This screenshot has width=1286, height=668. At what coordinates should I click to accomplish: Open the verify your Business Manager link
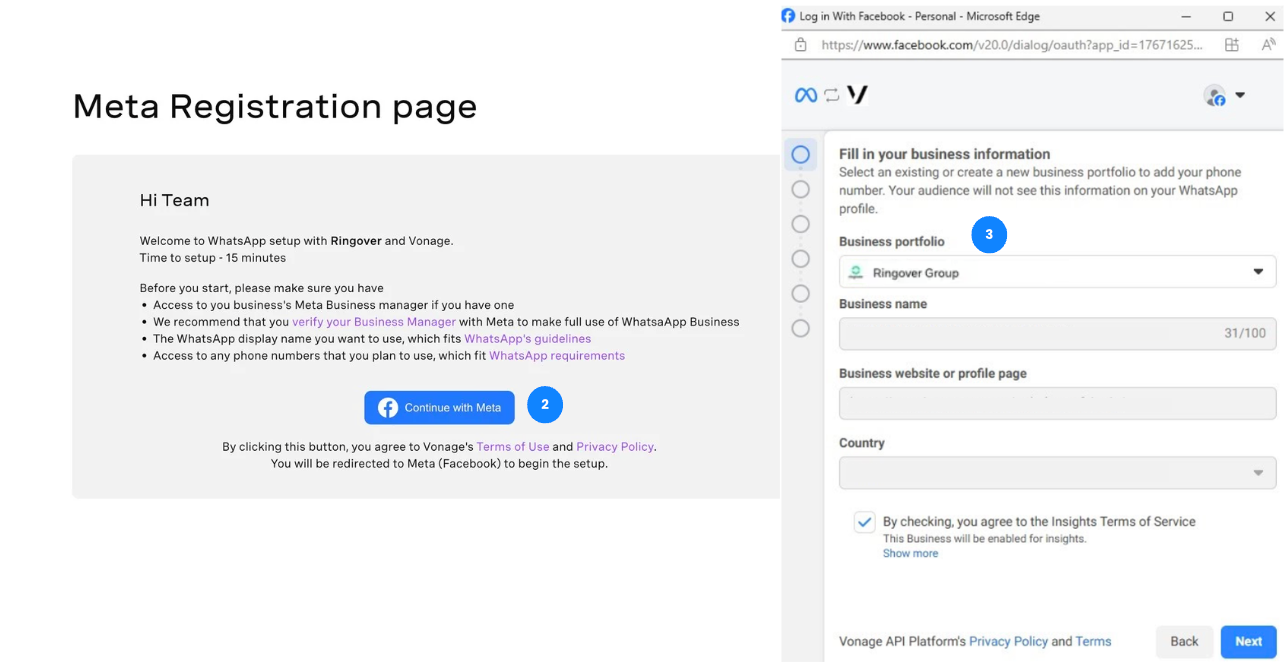click(374, 322)
